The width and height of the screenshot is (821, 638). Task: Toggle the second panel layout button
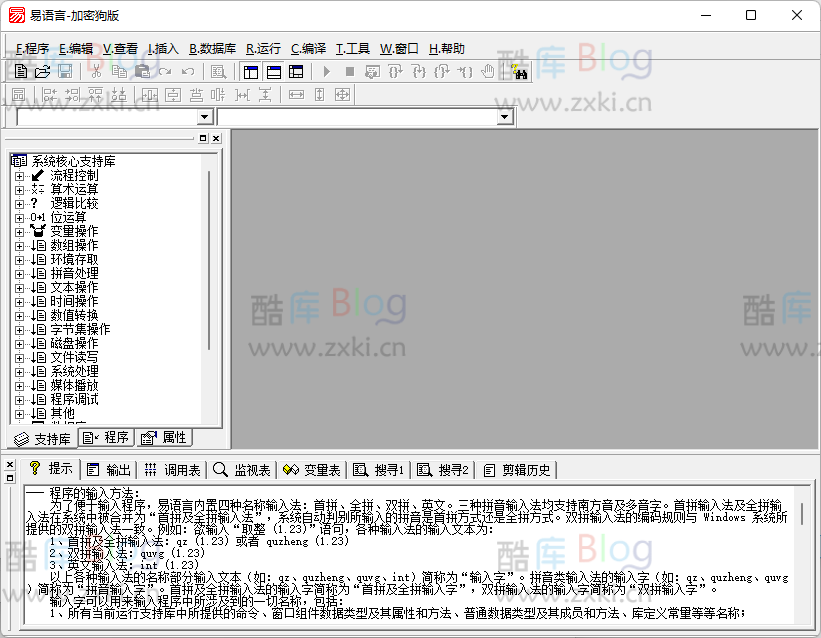click(x=273, y=72)
